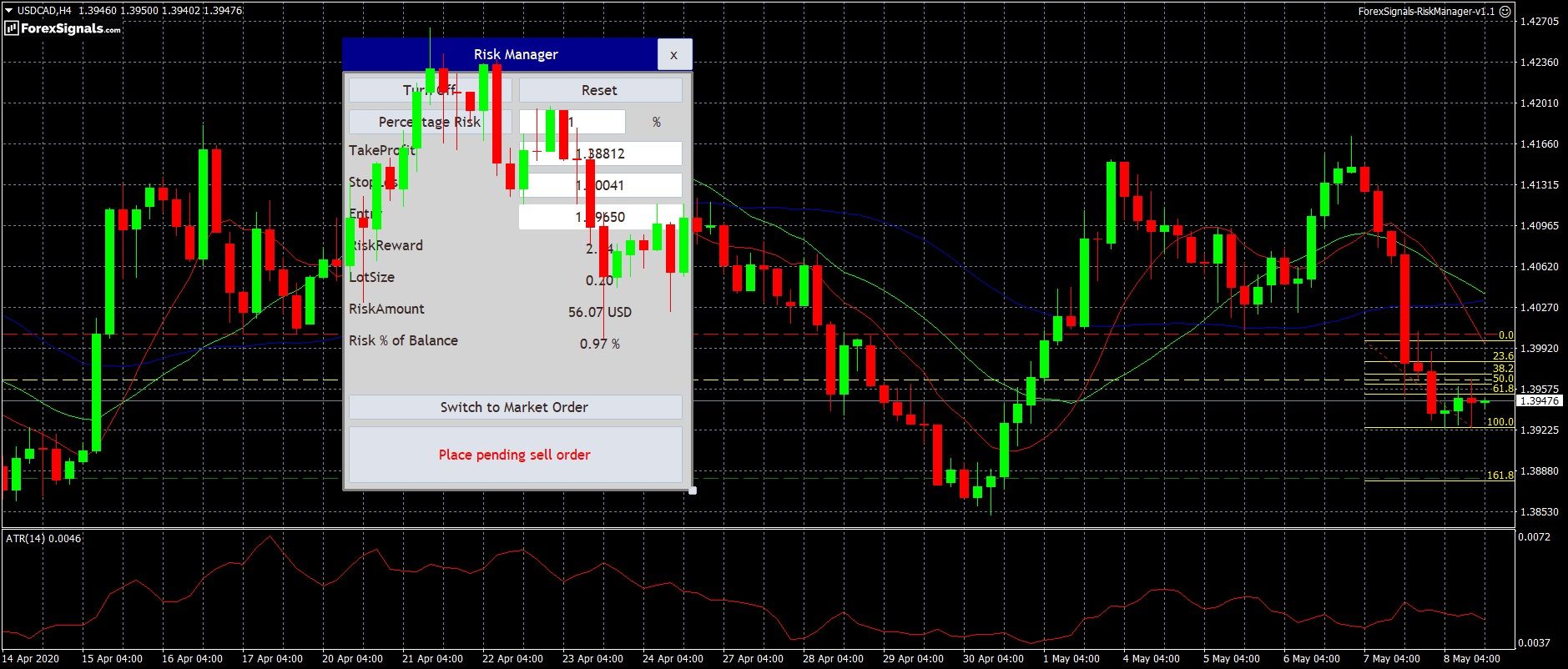The image size is (1568, 669).
Task: Close the Risk Manager panel
Action: click(x=674, y=55)
